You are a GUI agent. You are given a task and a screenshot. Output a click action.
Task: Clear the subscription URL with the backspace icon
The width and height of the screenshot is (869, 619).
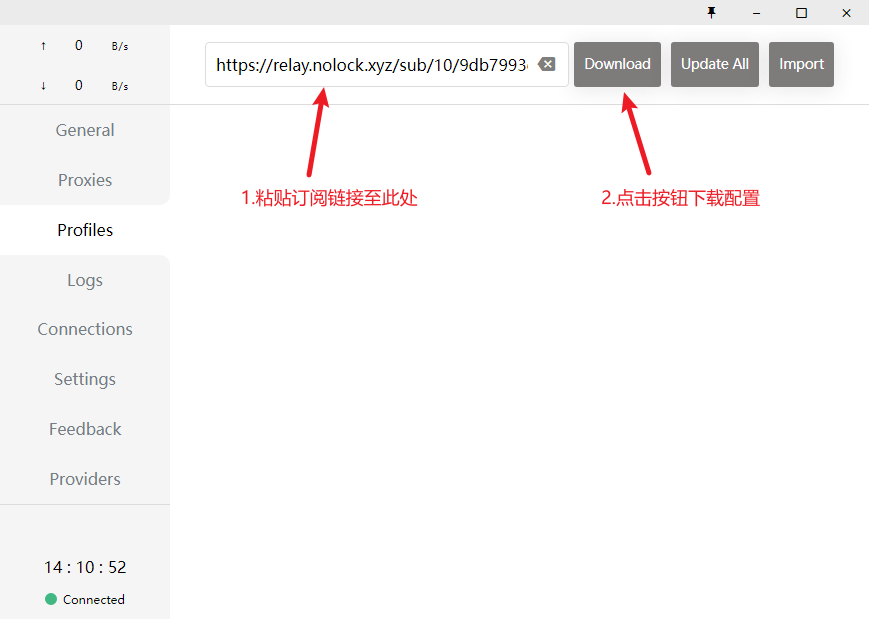point(546,64)
